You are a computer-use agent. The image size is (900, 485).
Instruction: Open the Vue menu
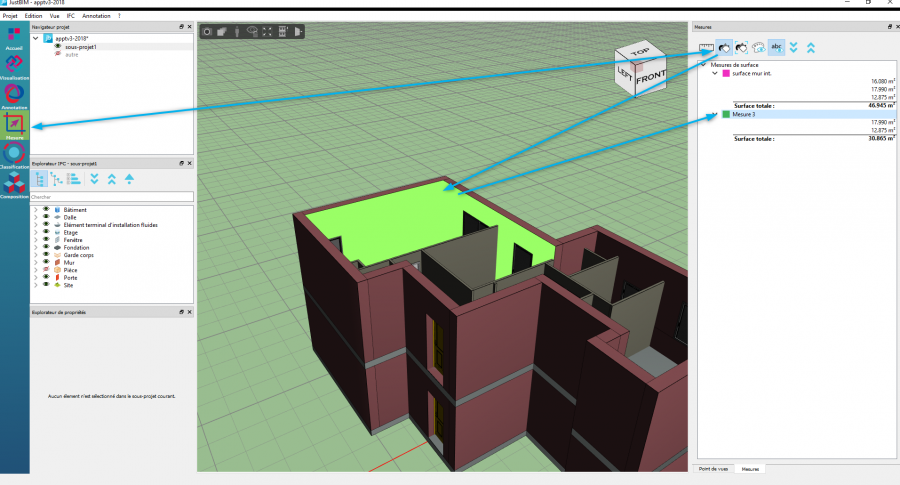55,16
